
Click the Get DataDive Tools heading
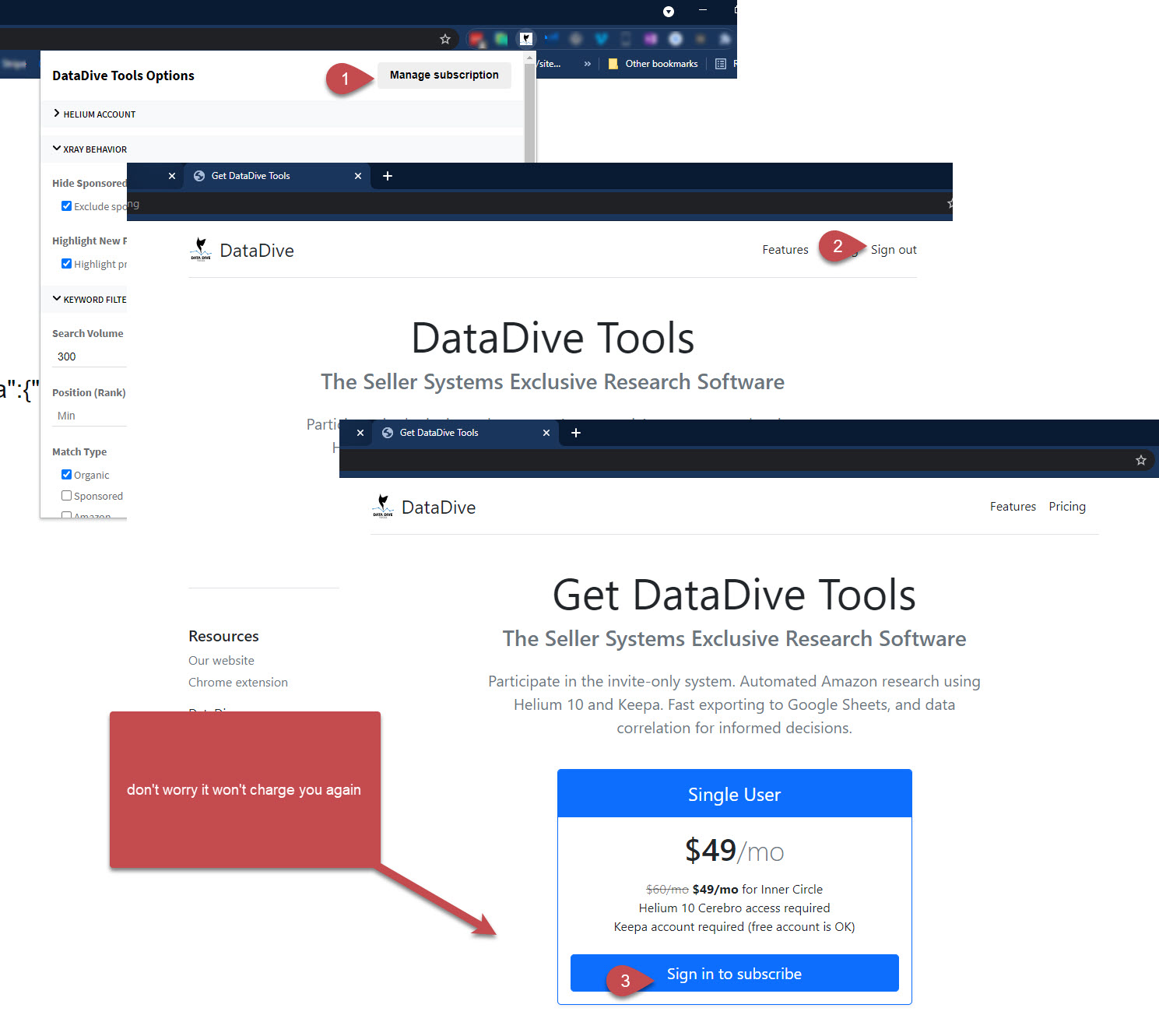[x=734, y=595]
